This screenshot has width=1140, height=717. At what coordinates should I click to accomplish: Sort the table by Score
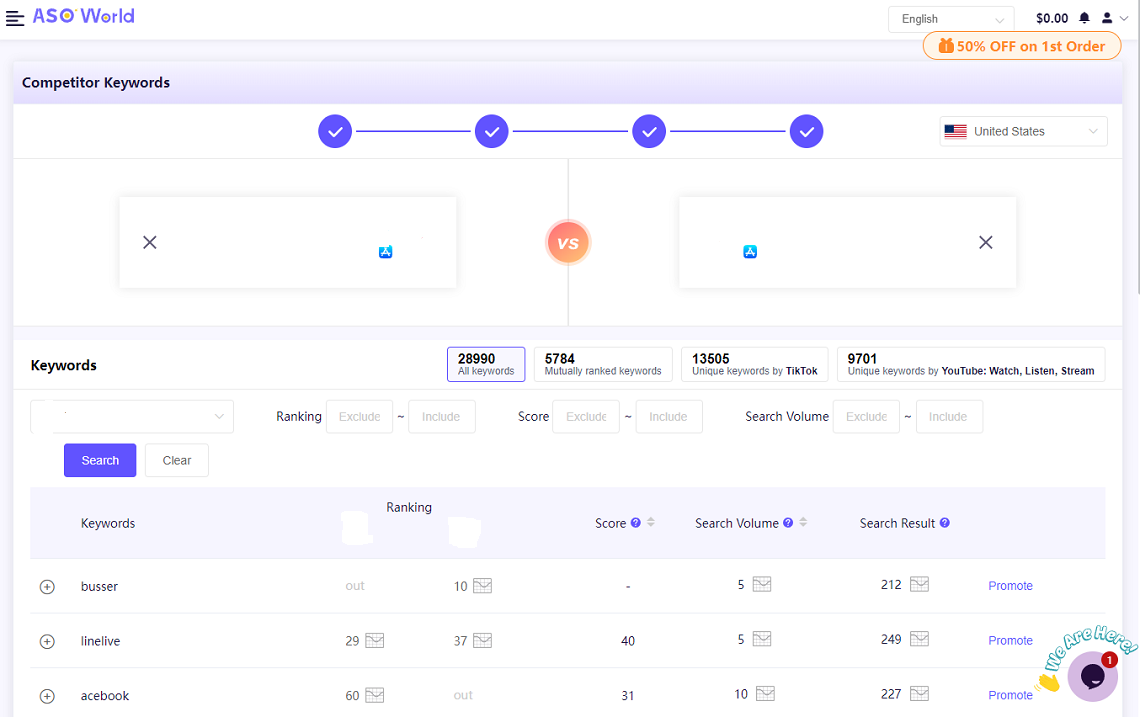(651, 522)
